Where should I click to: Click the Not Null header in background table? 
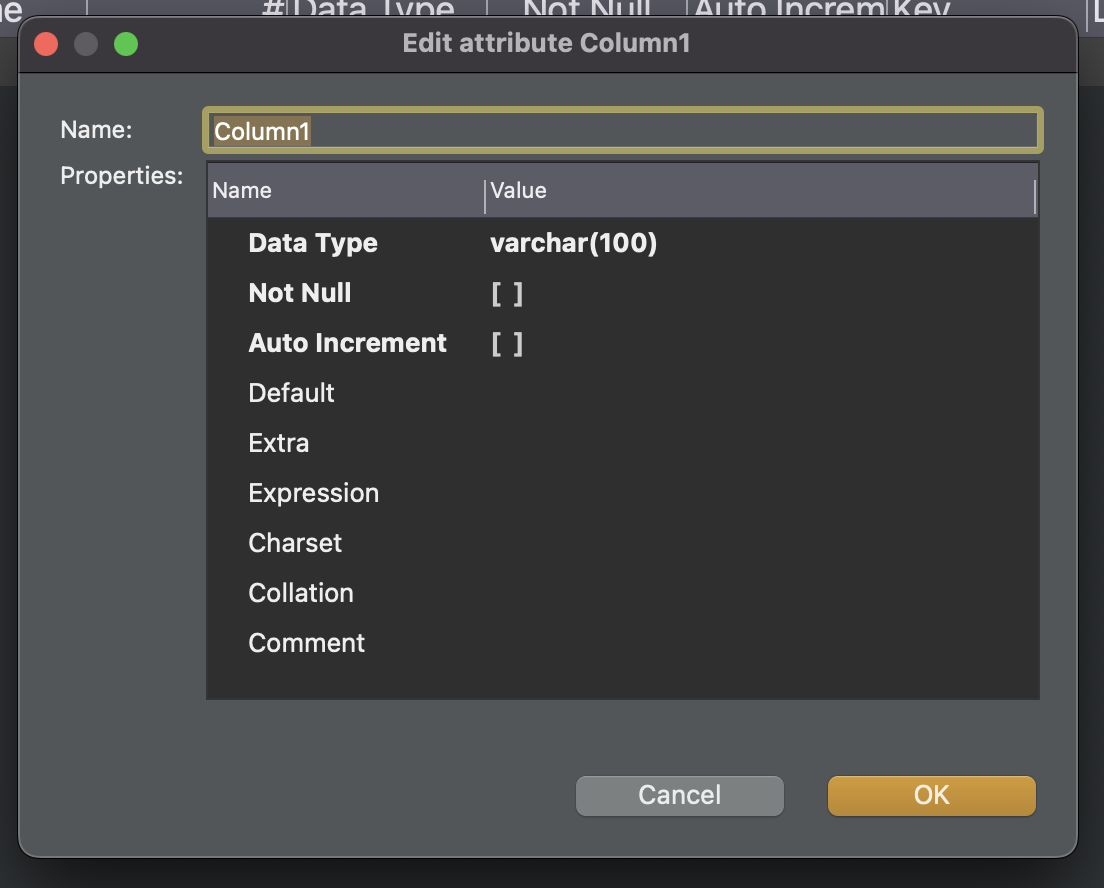tap(586, 8)
